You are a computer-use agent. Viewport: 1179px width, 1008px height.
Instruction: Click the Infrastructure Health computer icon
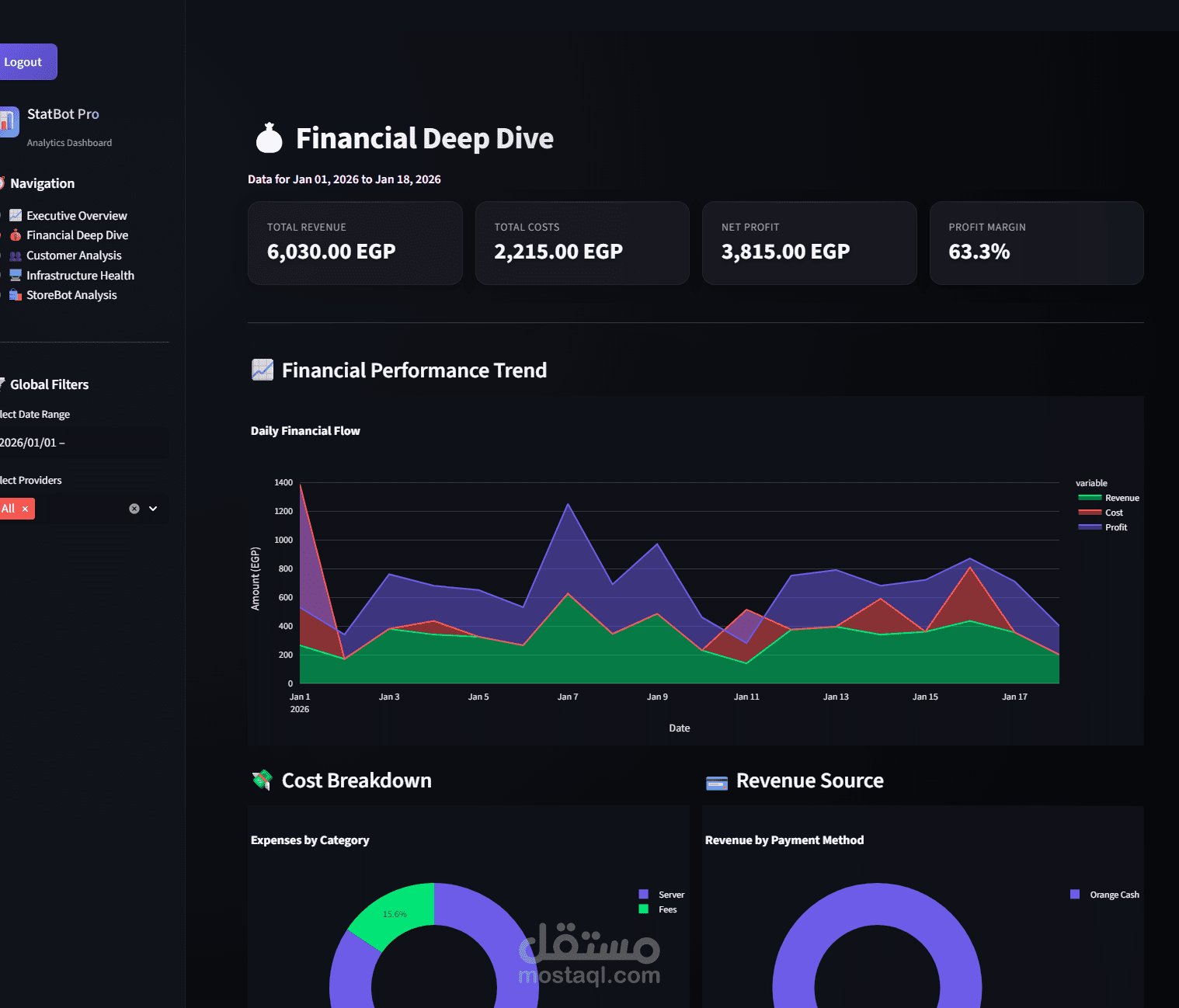[16, 275]
